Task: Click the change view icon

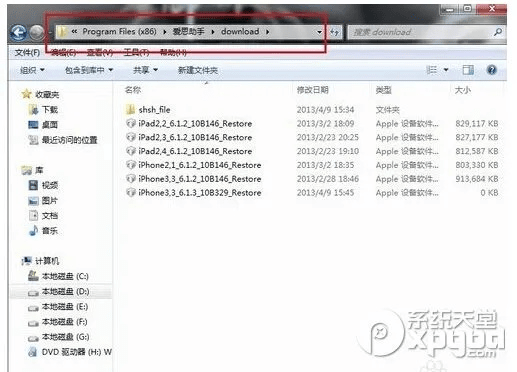Action: tap(432, 70)
